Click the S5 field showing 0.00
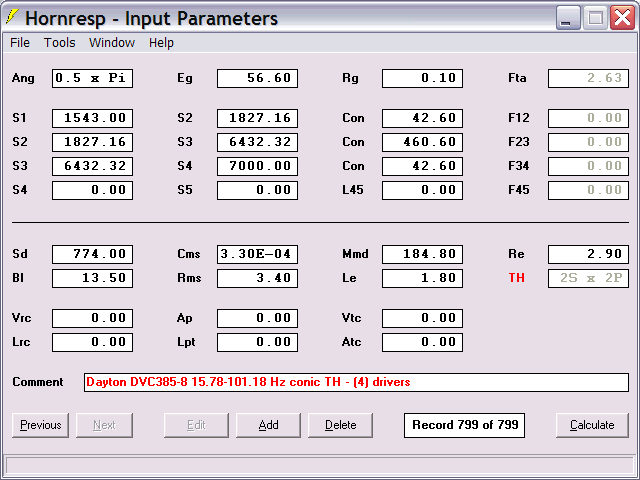640x480 pixels. 258,190
